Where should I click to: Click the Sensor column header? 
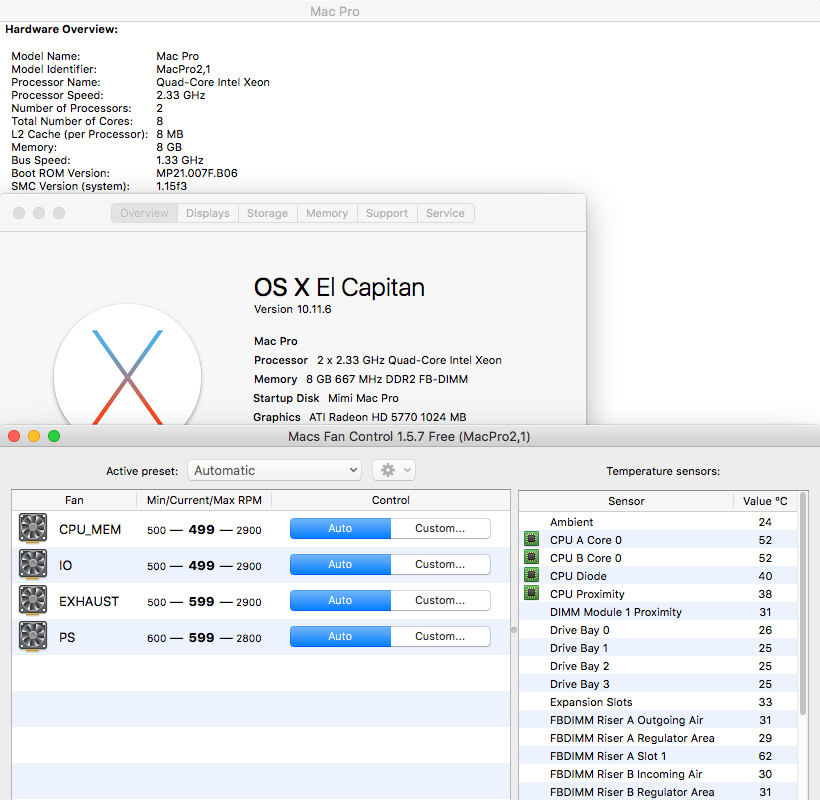626,501
